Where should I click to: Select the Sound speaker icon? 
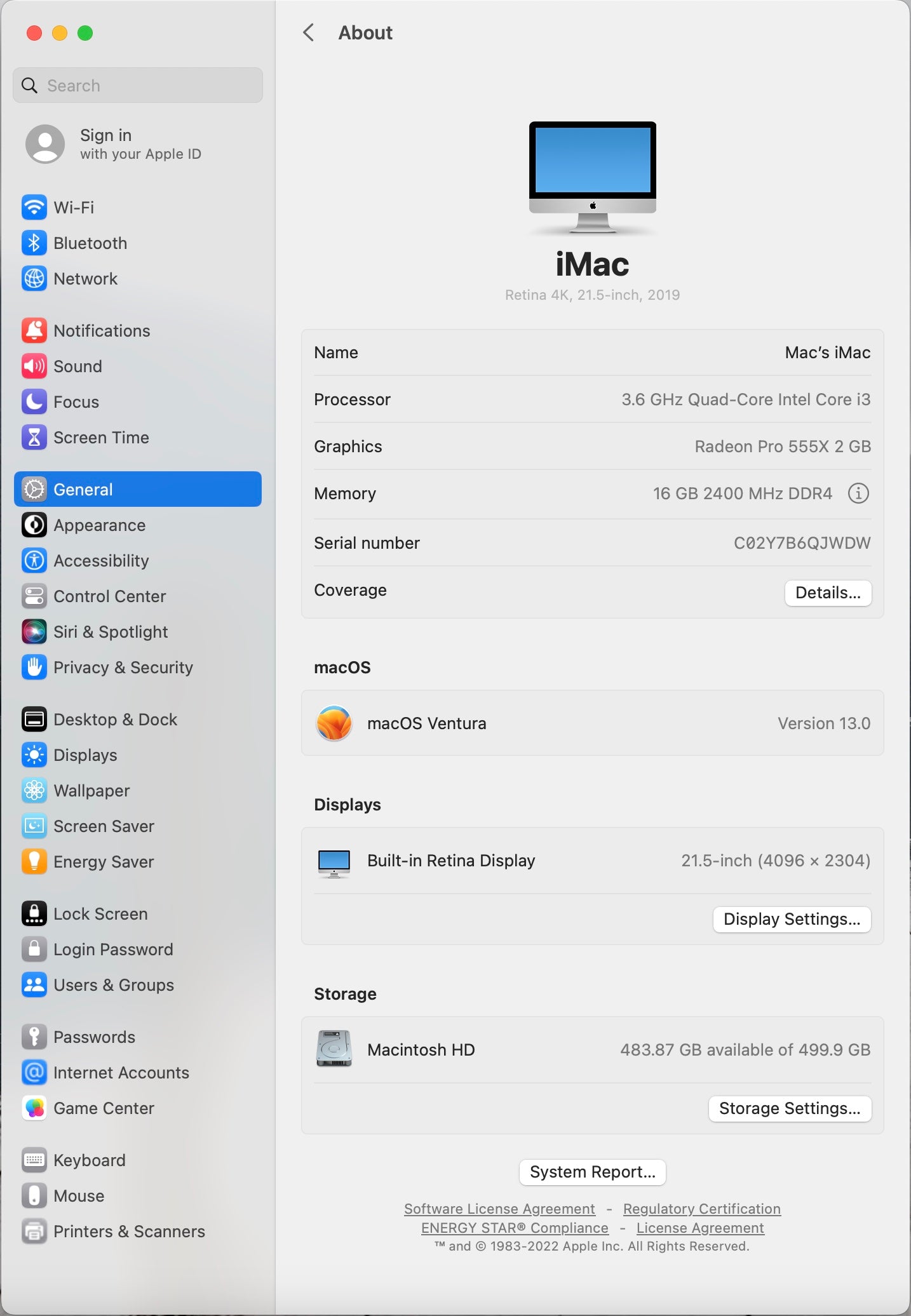34,366
